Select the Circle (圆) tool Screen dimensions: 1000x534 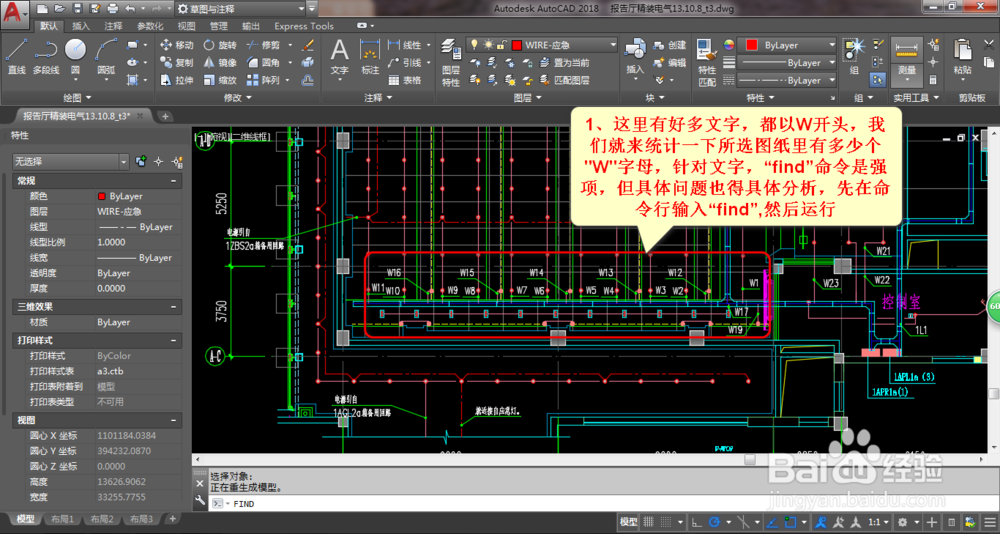[75, 57]
